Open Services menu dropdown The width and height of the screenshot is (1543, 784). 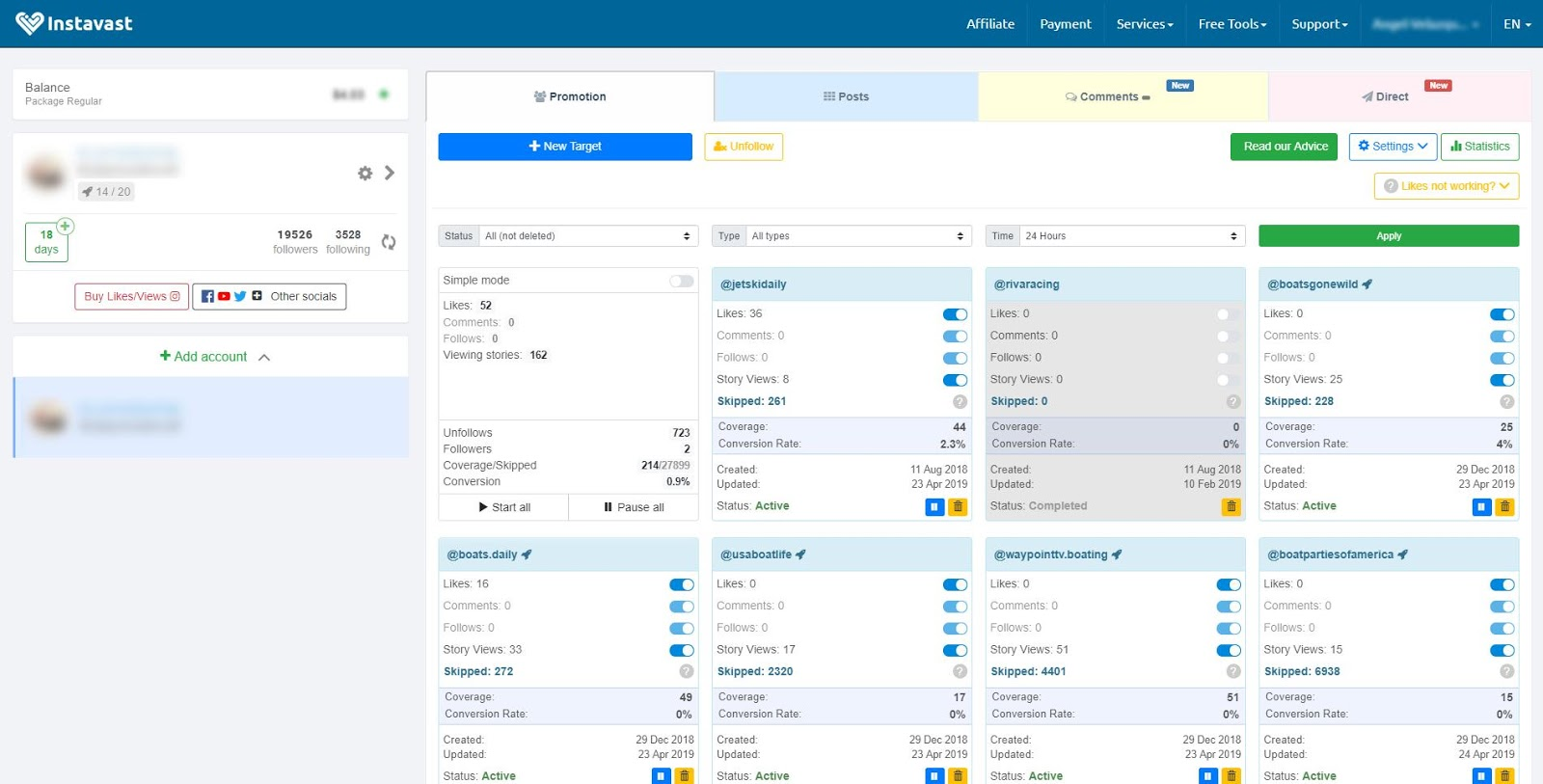[x=1145, y=24]
